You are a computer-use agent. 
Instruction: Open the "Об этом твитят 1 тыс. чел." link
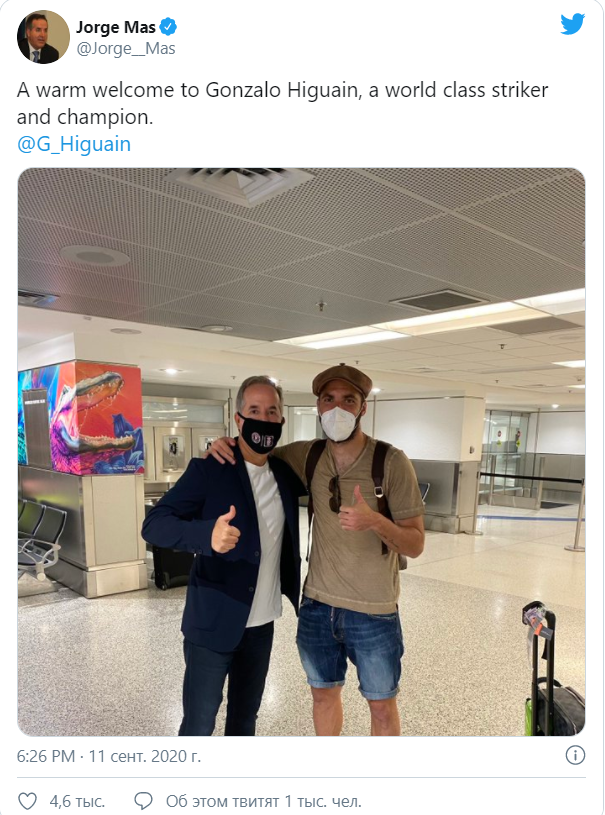(x=263, y=801)
